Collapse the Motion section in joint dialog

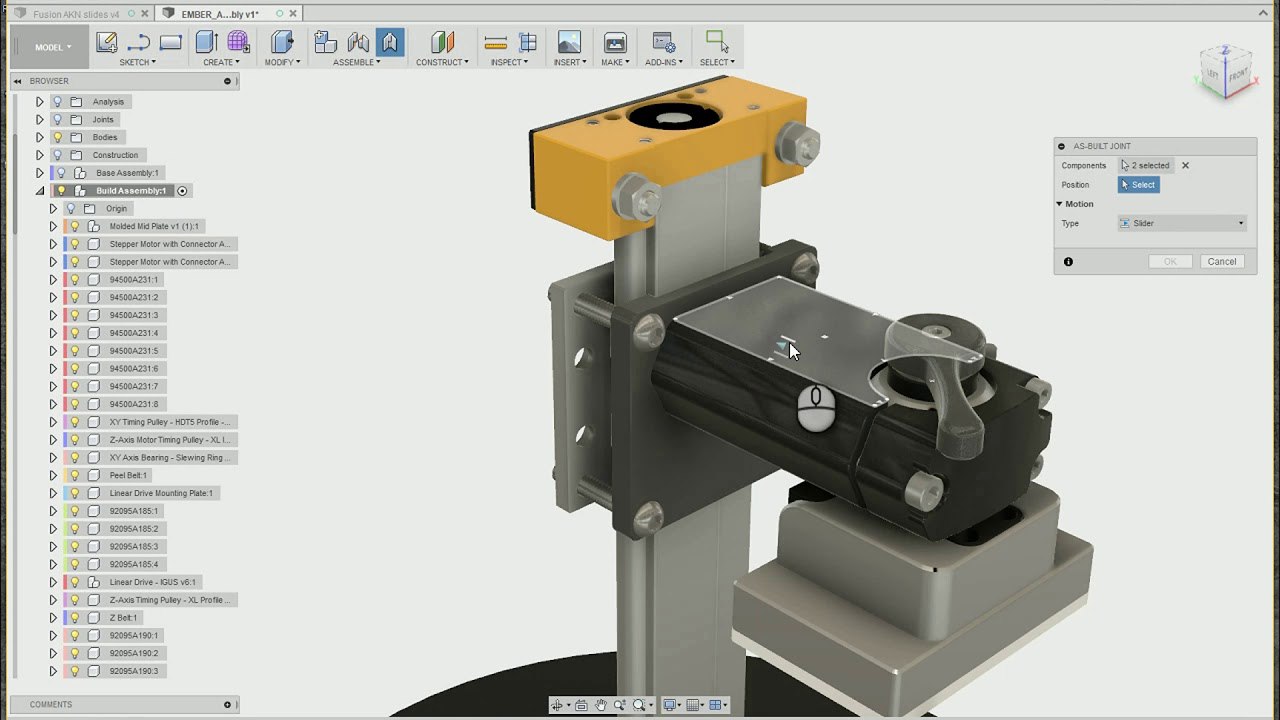coord(1059,204)
